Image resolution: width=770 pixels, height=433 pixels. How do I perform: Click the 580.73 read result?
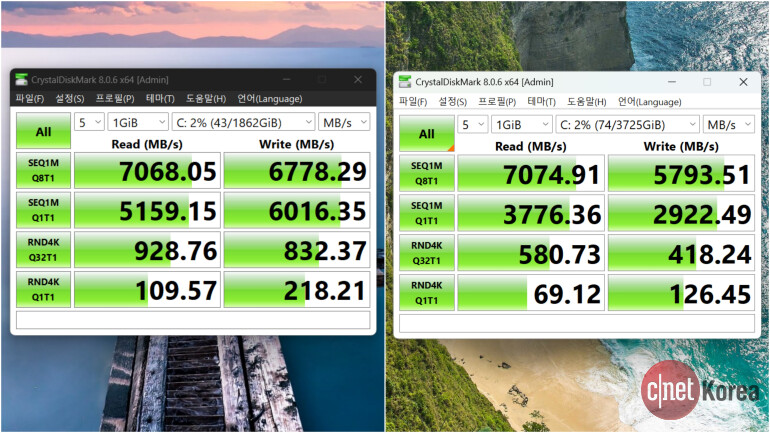coord(531,253)
